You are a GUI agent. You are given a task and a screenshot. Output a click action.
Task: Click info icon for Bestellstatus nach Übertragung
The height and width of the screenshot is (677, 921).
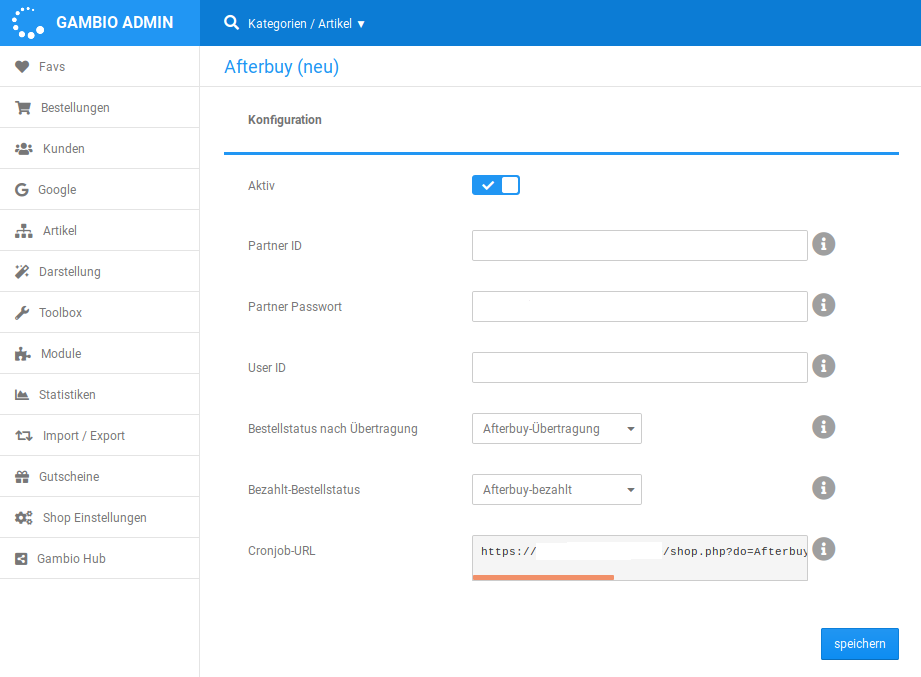pos(823,427)
